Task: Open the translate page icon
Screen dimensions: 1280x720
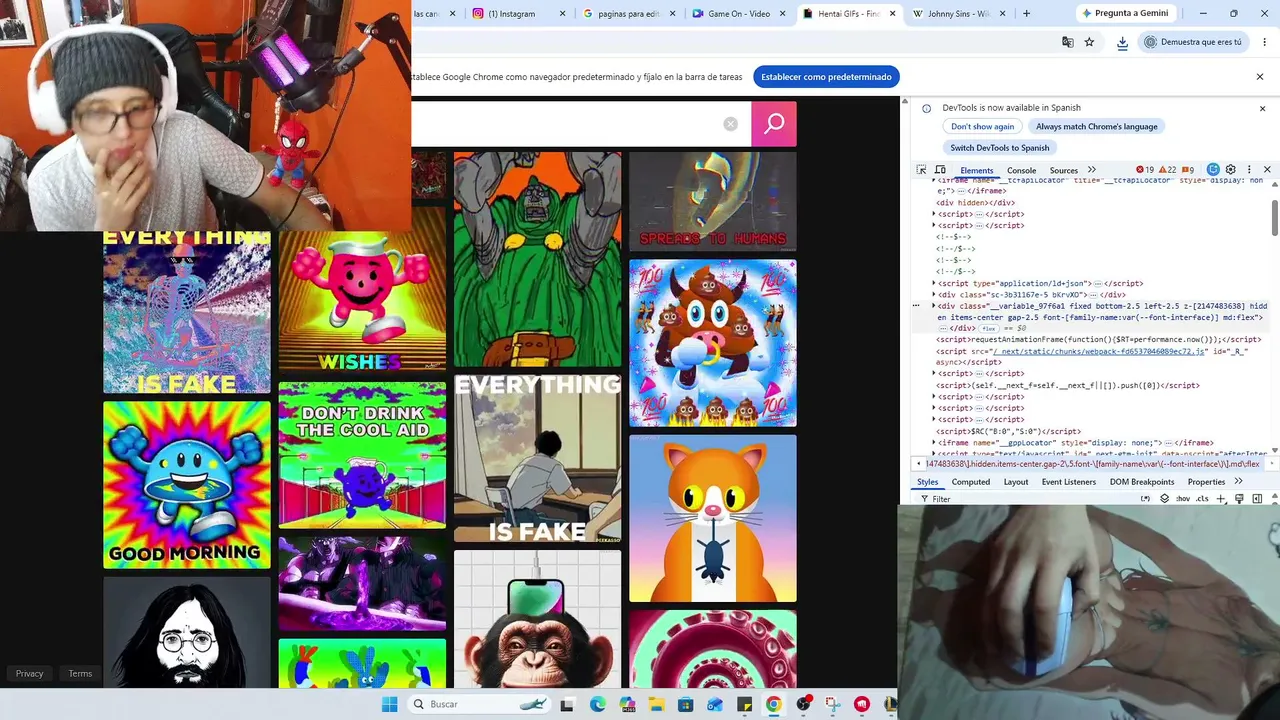Action: [1068, 42]
